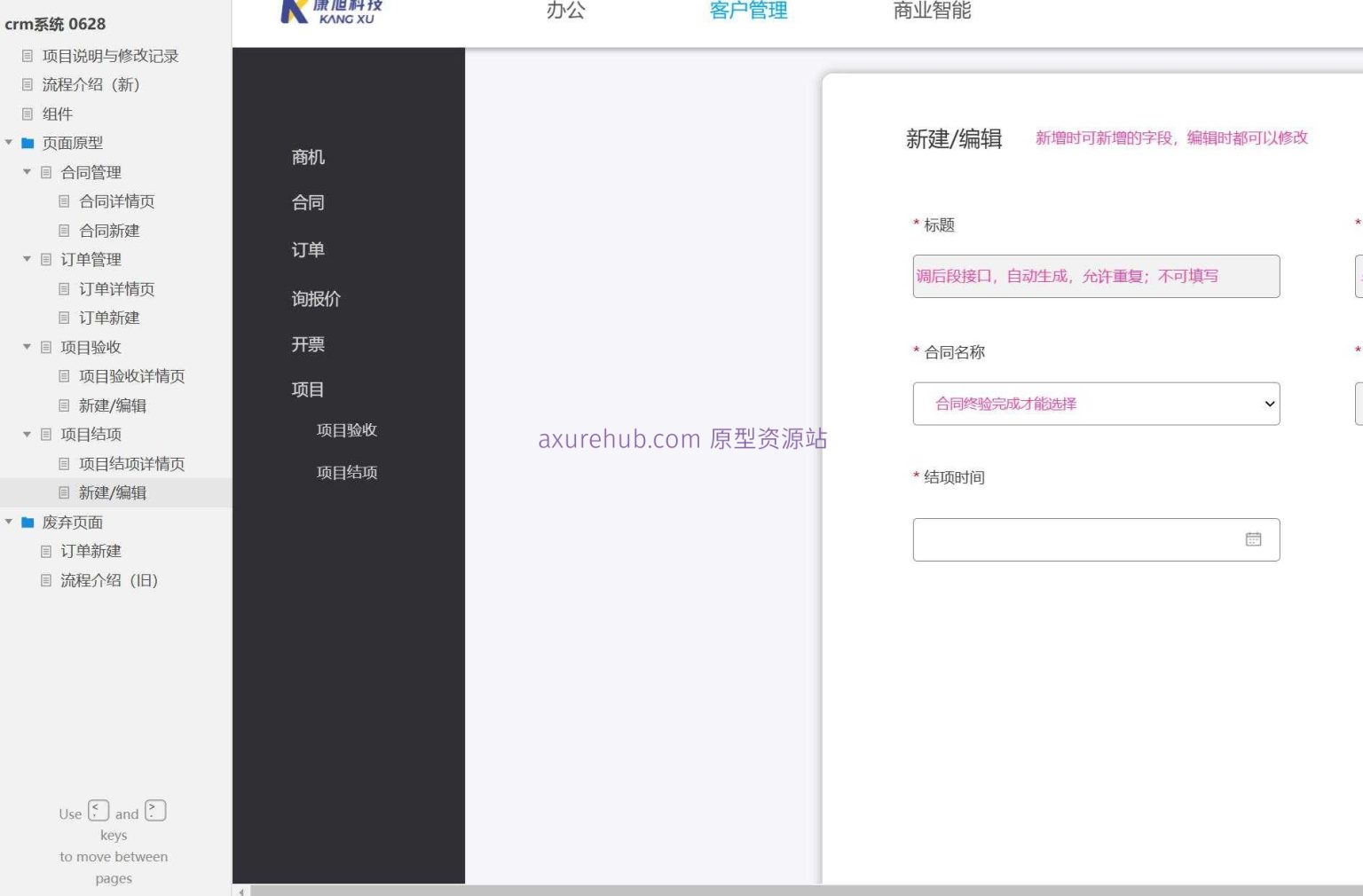Collapse the 合同管理 tree node
The width and height of the screenshot is (1363, 896).
click(27, 171)
